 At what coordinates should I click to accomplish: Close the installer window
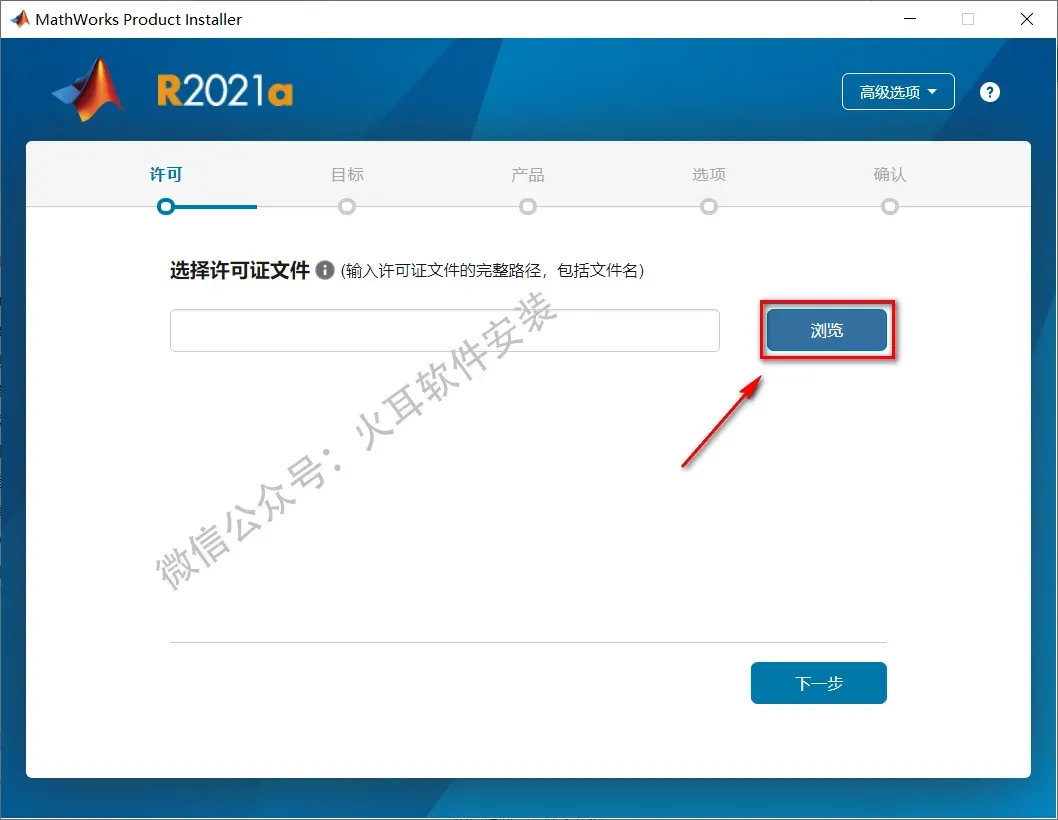coord(1026,19)
